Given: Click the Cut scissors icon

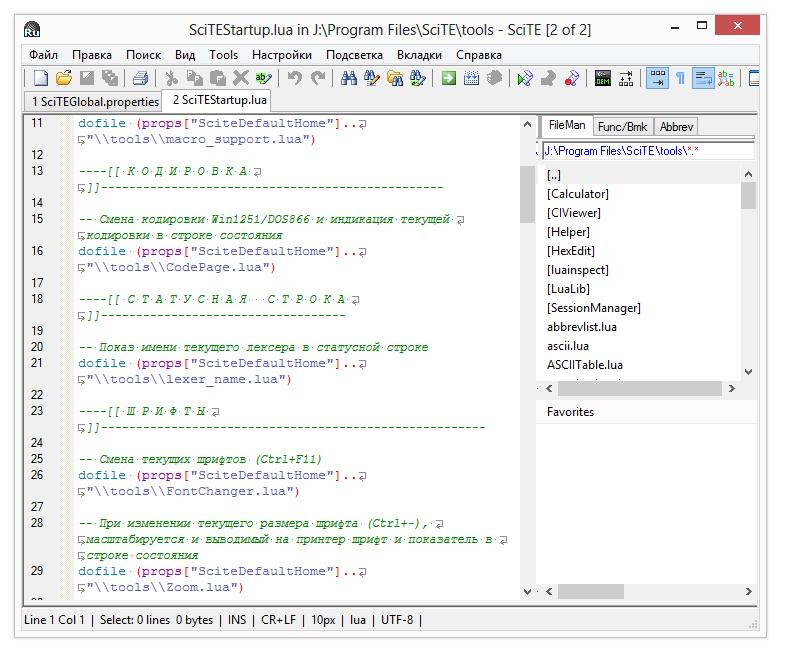Looking at the screenshot, I should (172, 78).
